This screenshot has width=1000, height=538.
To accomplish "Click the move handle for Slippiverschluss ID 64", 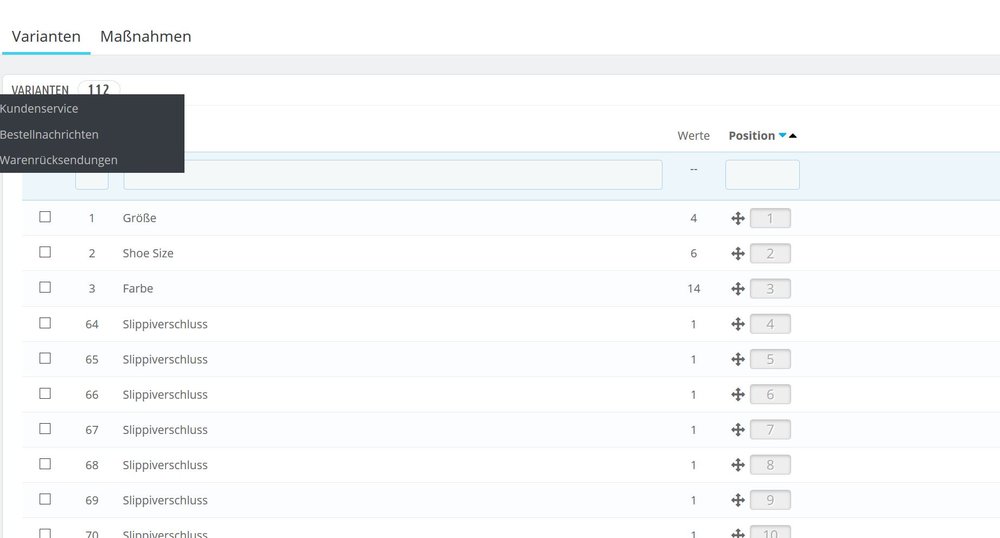I will tap(738, 324).
